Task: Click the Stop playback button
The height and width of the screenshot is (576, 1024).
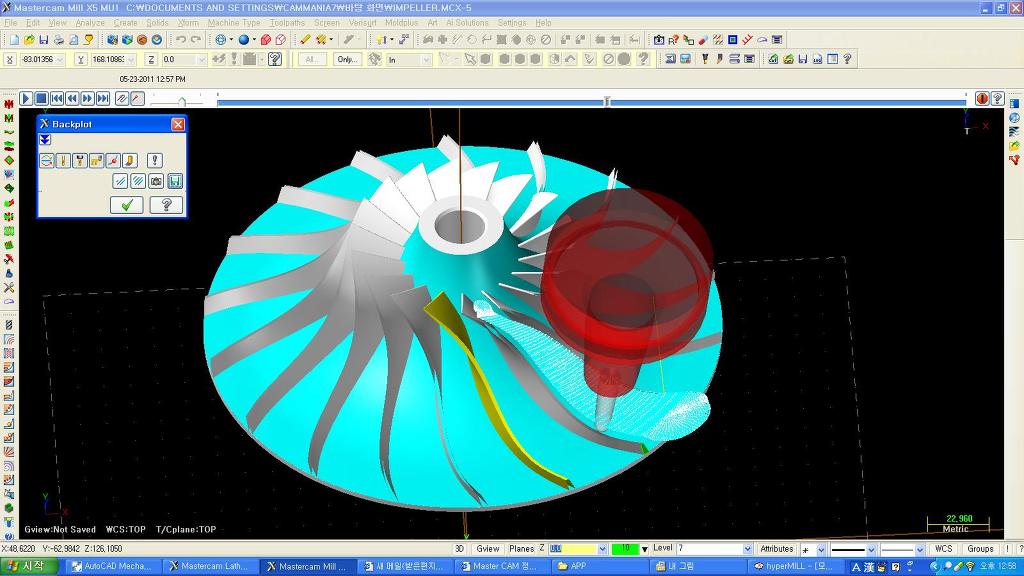Action: click(41, 98)
